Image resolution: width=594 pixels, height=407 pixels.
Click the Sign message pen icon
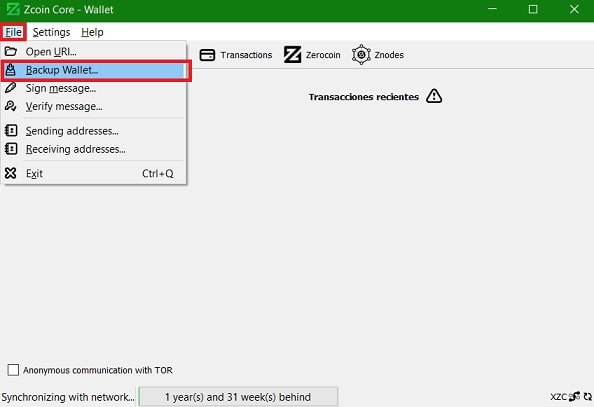point(11,88)
